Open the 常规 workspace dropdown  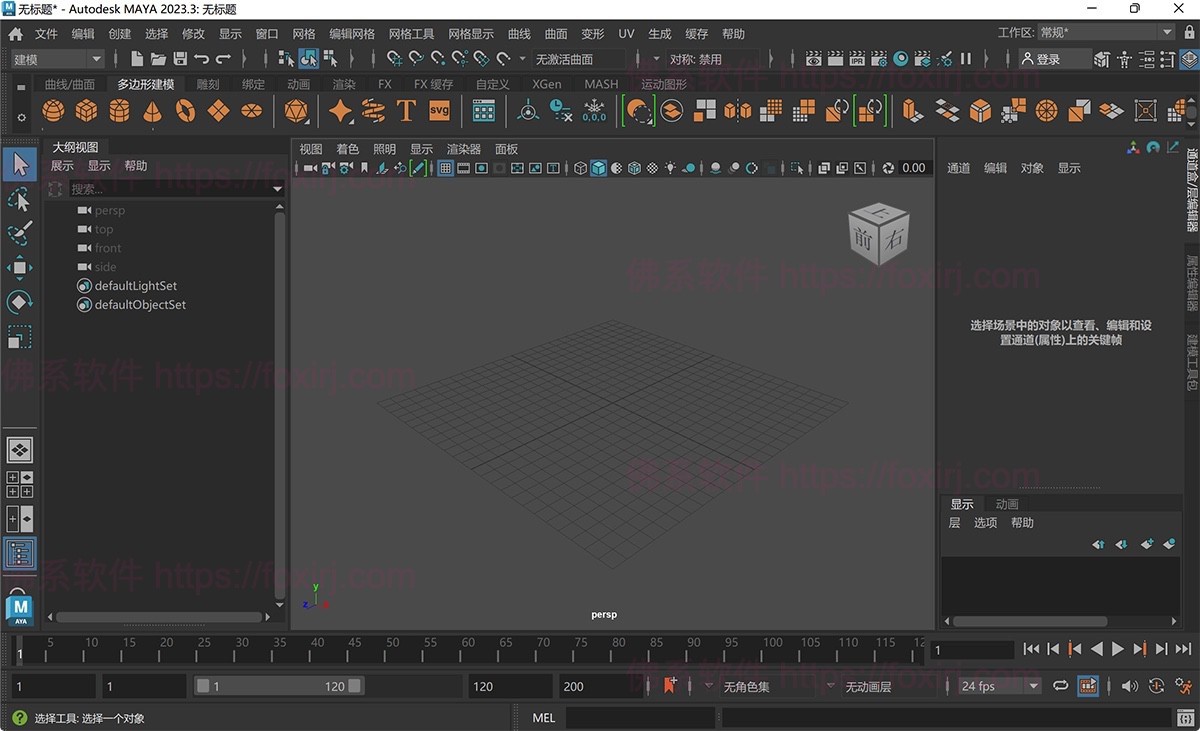(x=1110, y=31)
